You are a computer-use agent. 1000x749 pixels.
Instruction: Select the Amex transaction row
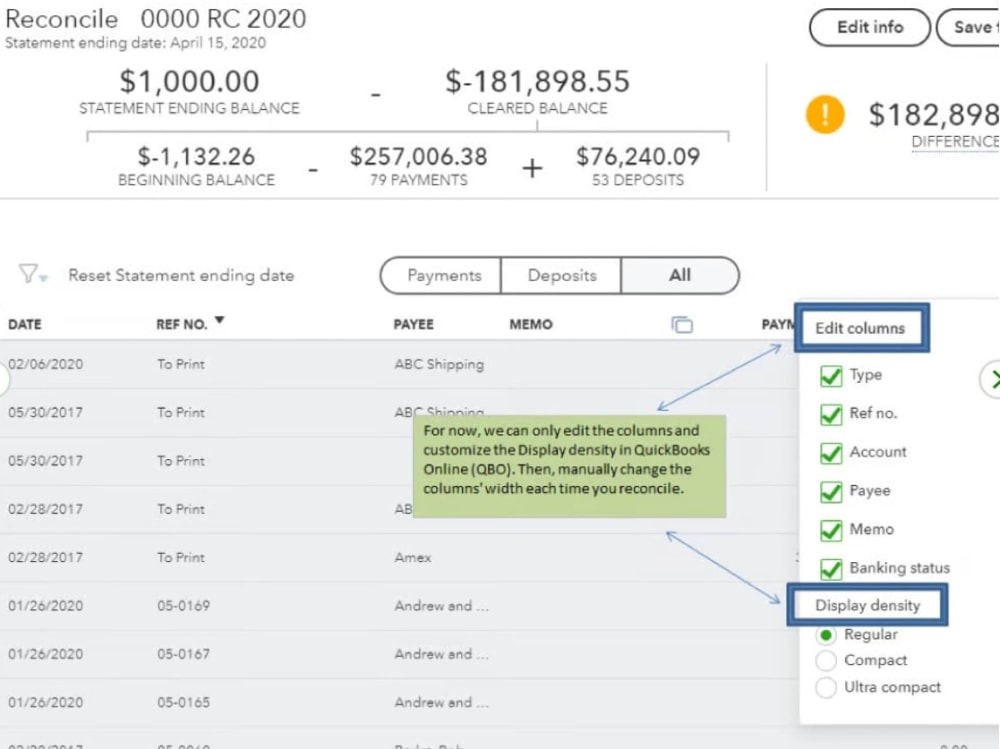coord(412,558)
